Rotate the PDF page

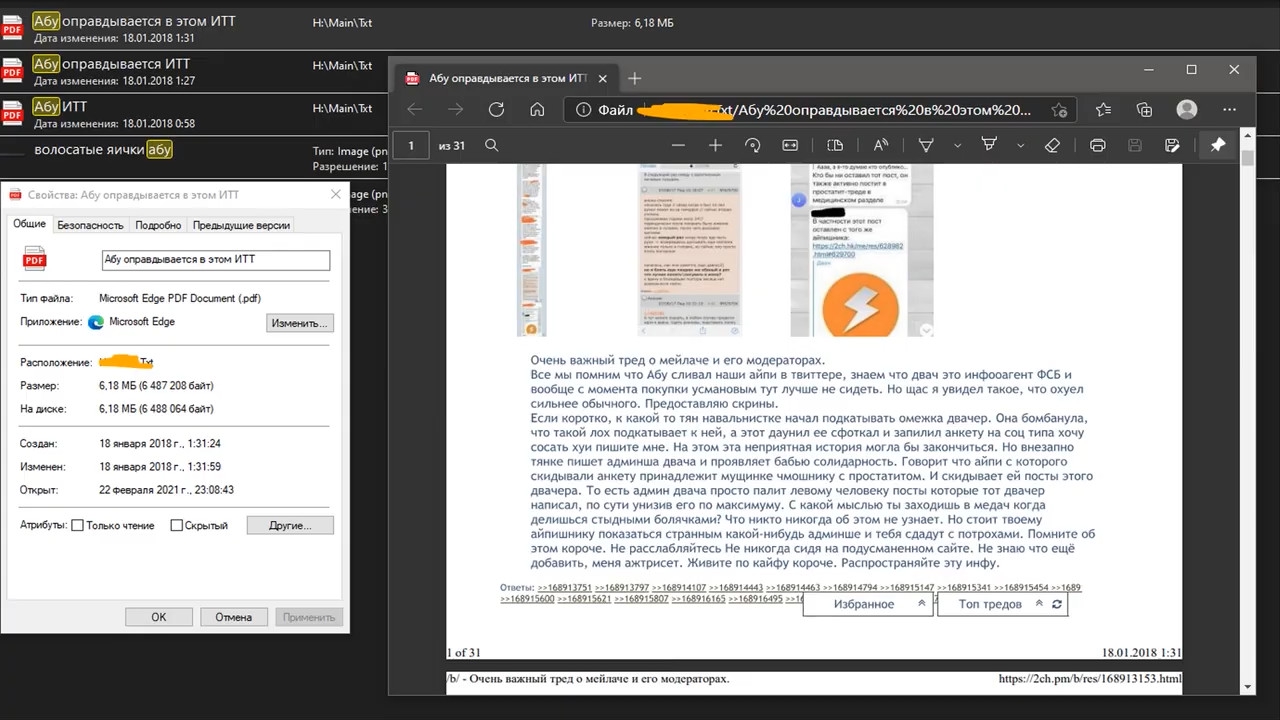(x=753, y=145)
